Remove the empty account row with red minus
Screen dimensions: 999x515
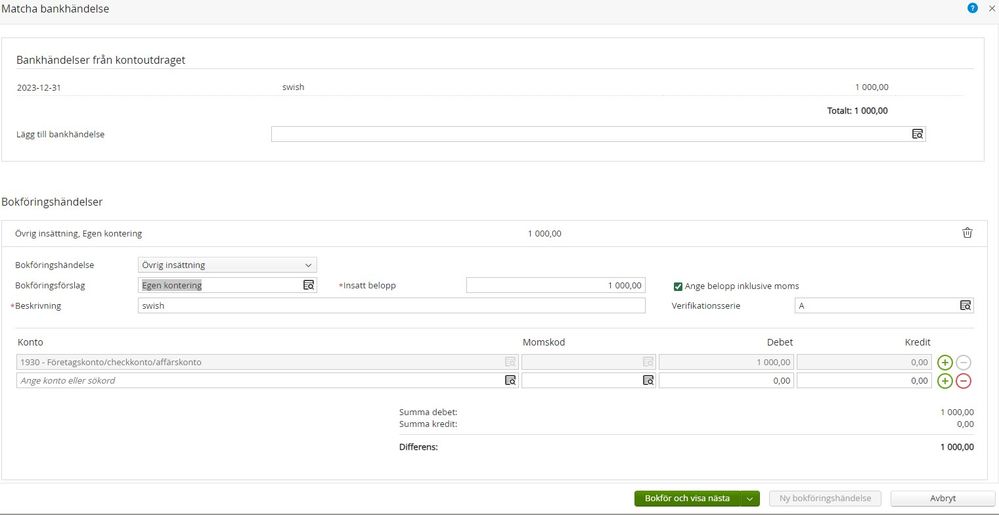coord(963,381)
